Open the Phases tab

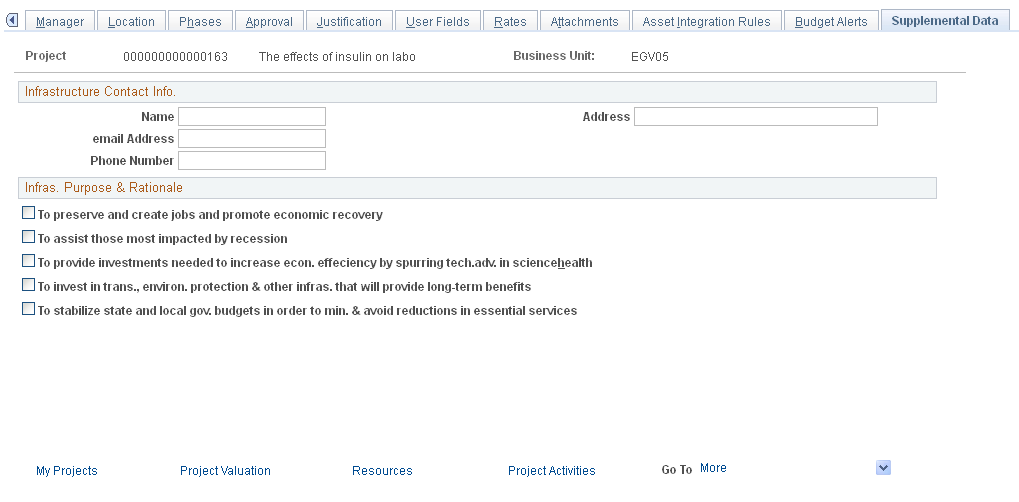coord(200,21)
